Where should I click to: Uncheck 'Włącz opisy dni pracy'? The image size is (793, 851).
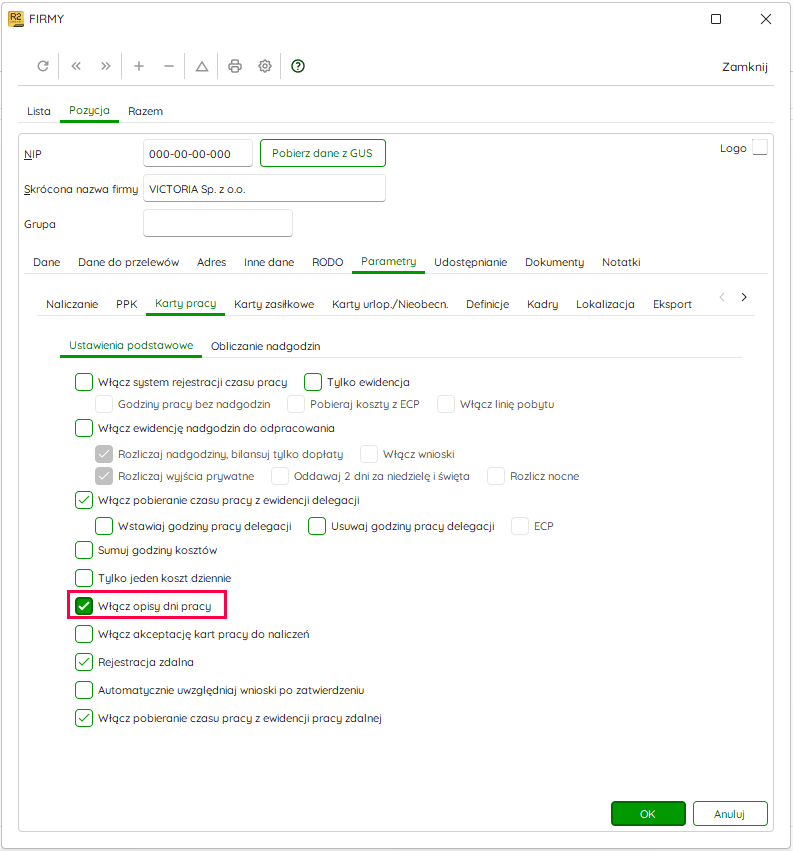click(84, 606)
